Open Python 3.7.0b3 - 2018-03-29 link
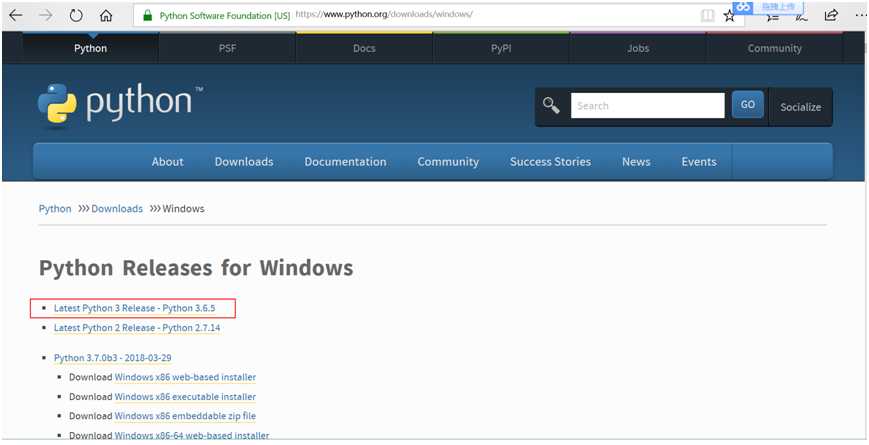Screen dimensions: 869x445 point(113,358)
